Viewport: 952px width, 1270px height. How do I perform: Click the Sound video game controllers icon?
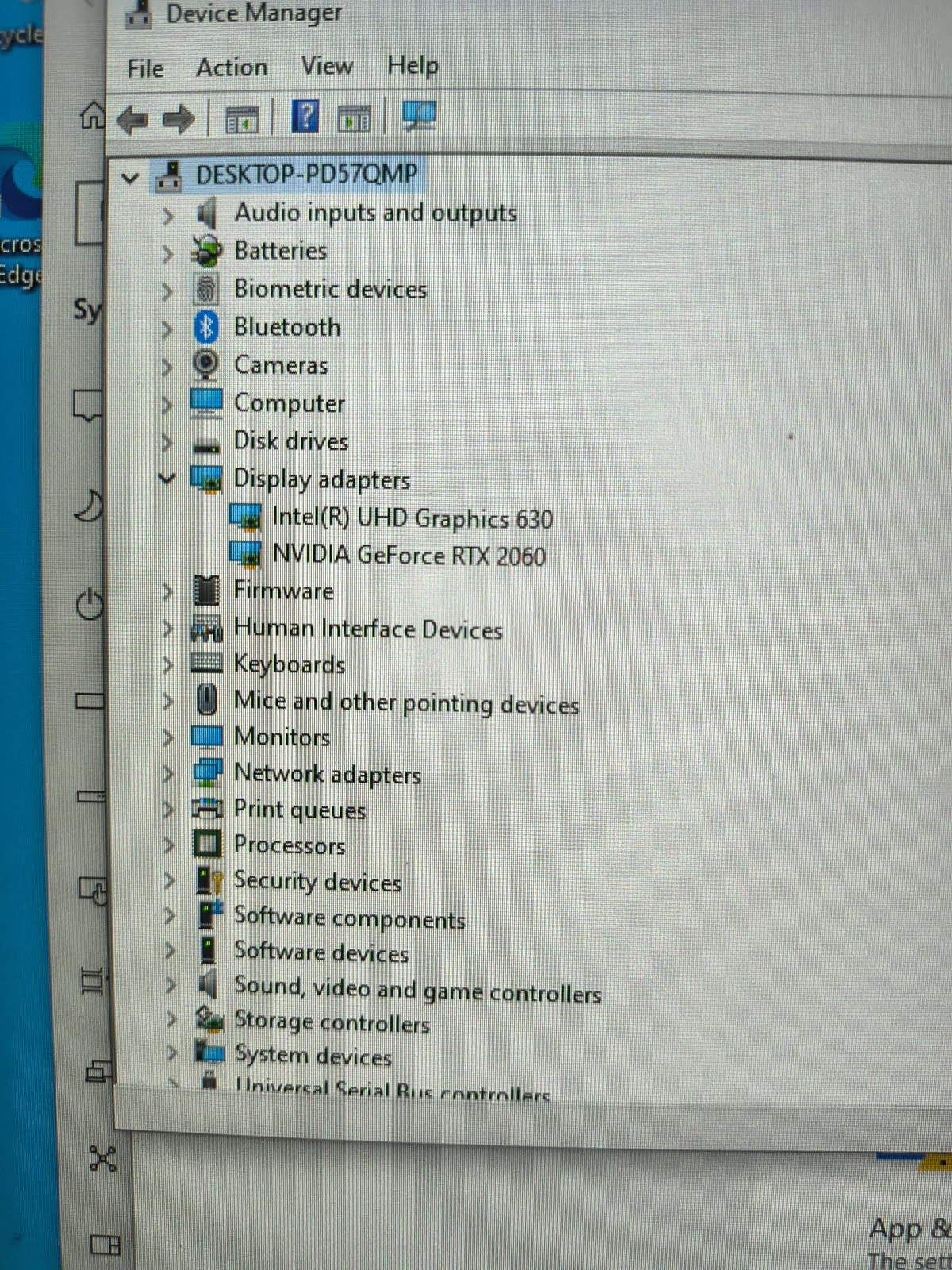pyautogui.click(x=208, y=984)
